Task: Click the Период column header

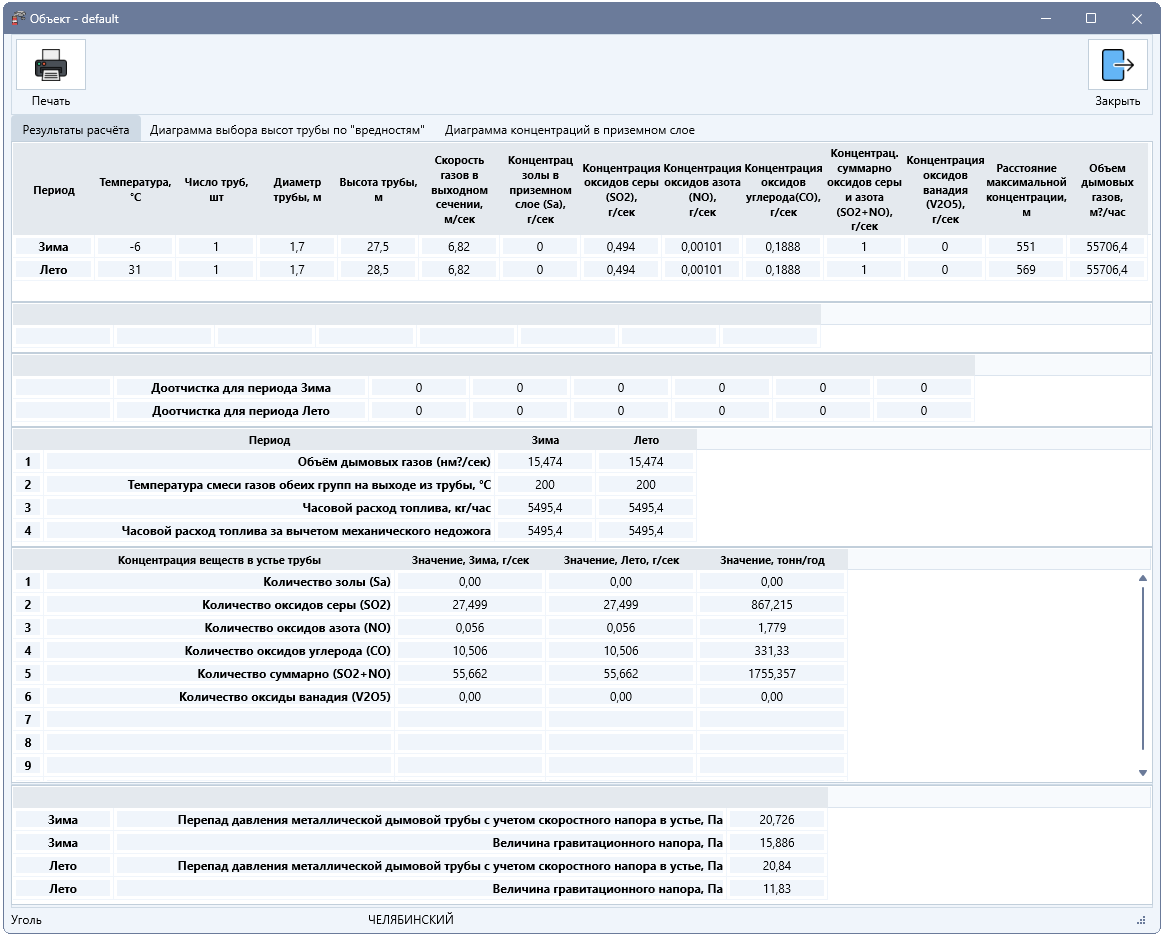Action: click(53, 190)
